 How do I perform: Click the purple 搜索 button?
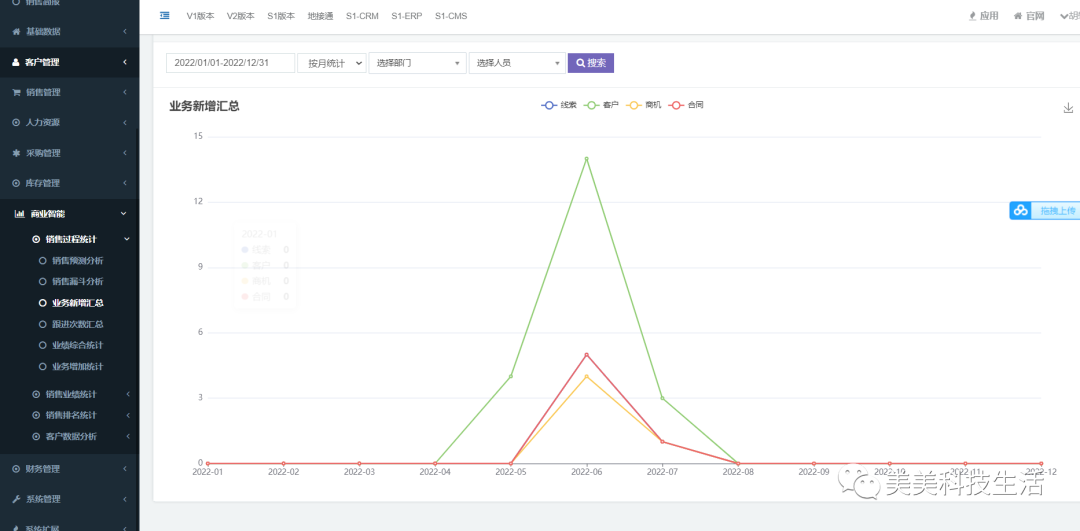(590, 63)
